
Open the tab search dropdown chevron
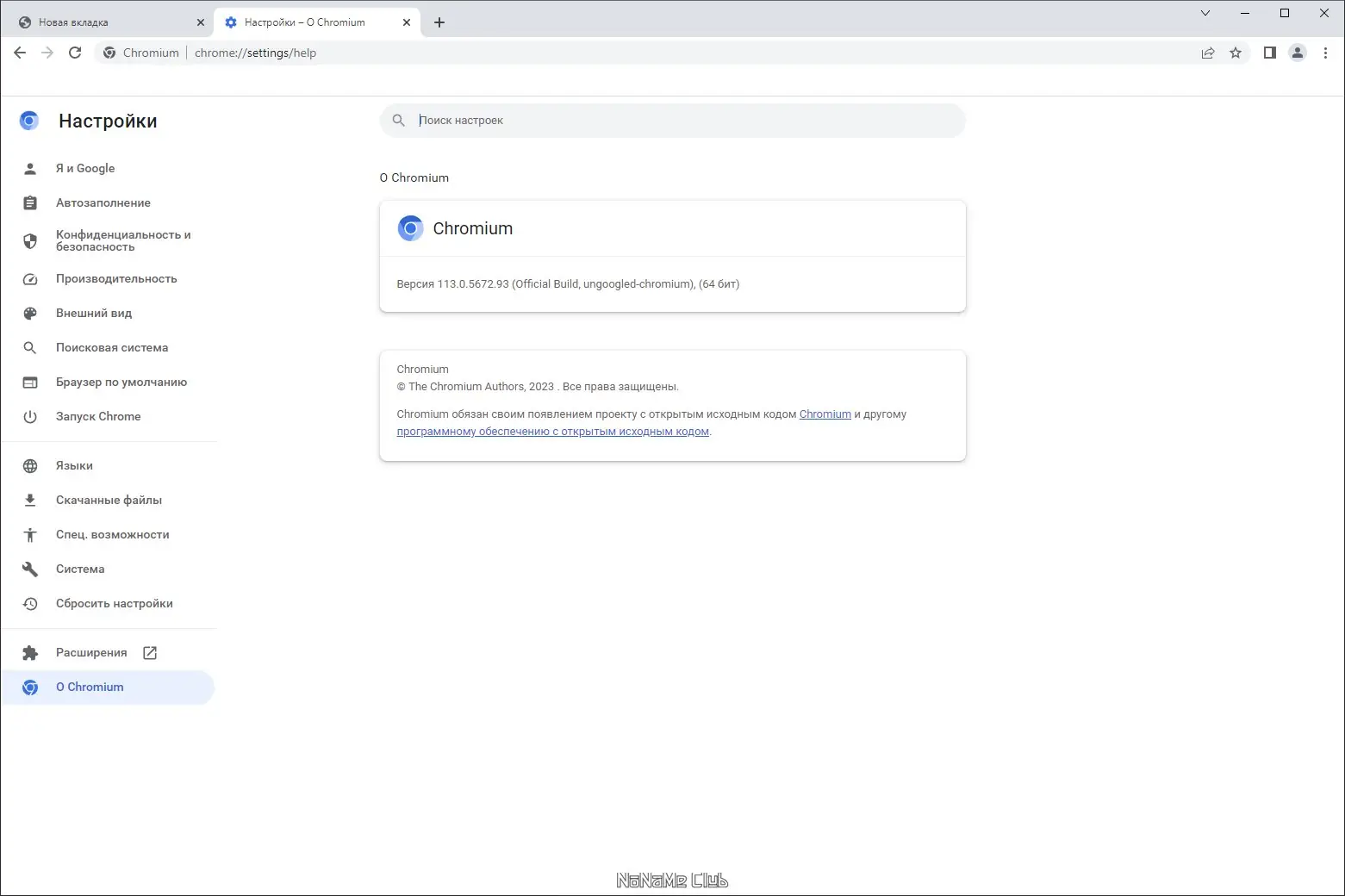pyautogui.click(x=1205, y=13)
